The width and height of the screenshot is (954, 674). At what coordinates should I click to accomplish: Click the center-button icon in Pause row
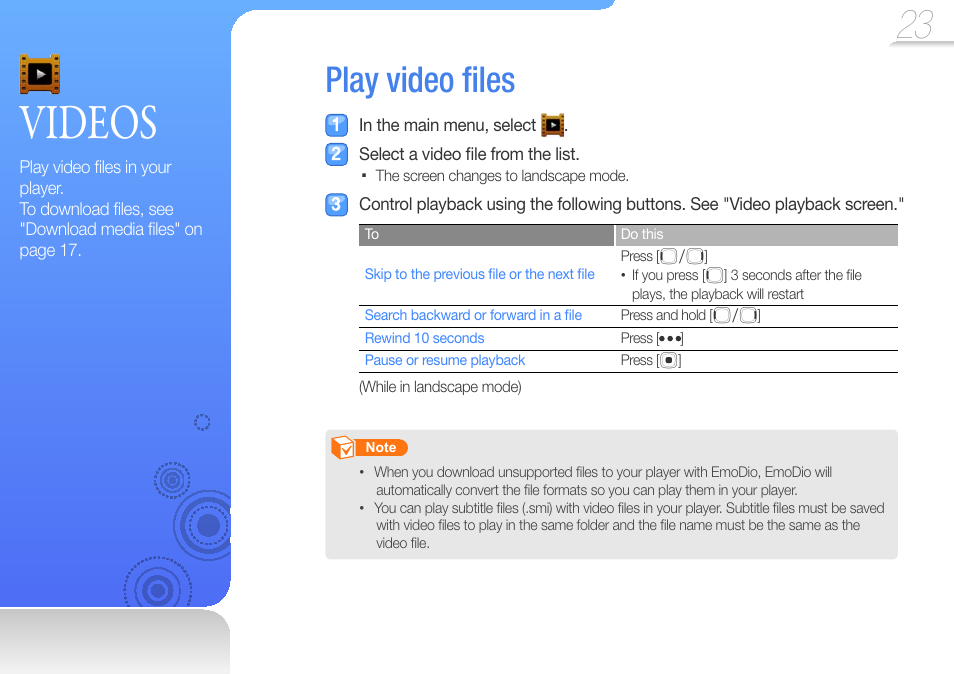pos(669,361)
